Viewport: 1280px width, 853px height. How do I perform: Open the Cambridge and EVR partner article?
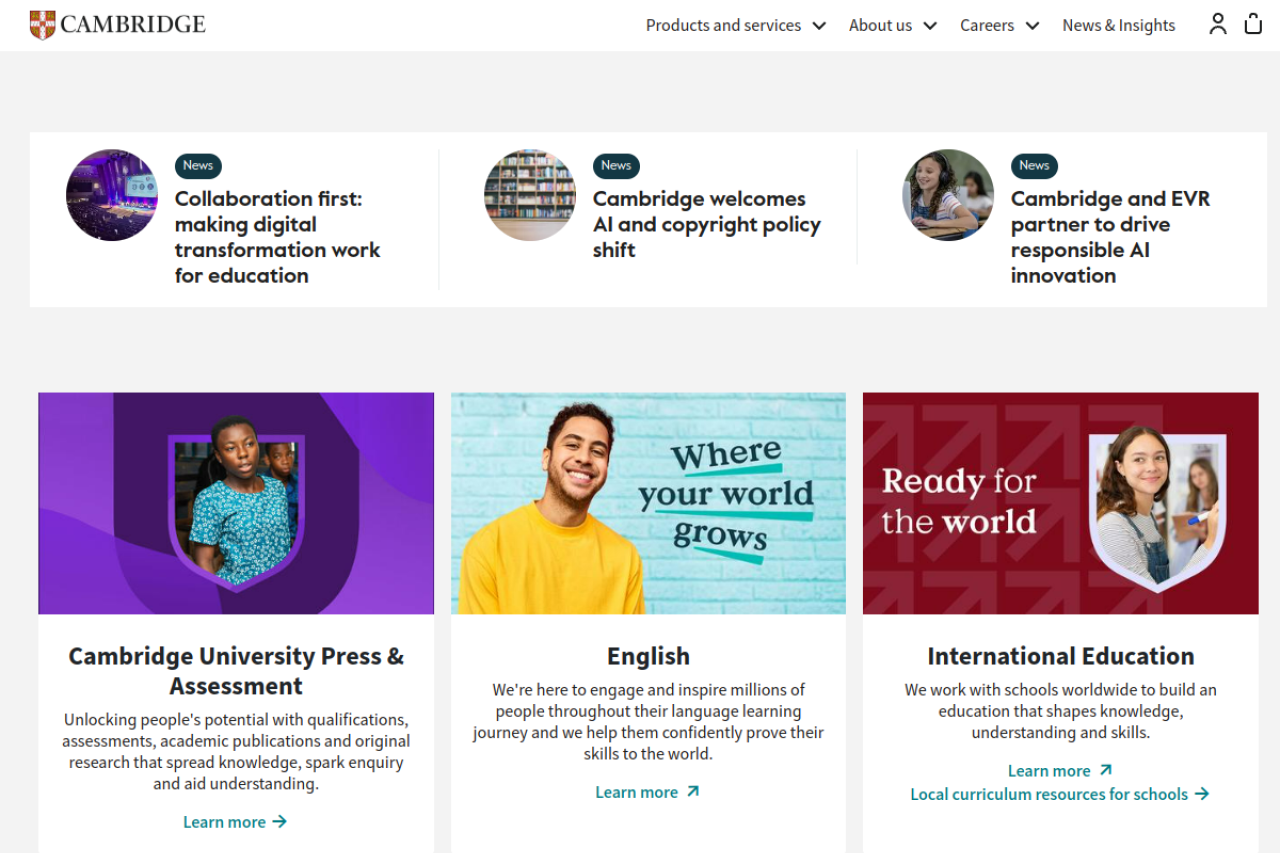(1110, 237)
